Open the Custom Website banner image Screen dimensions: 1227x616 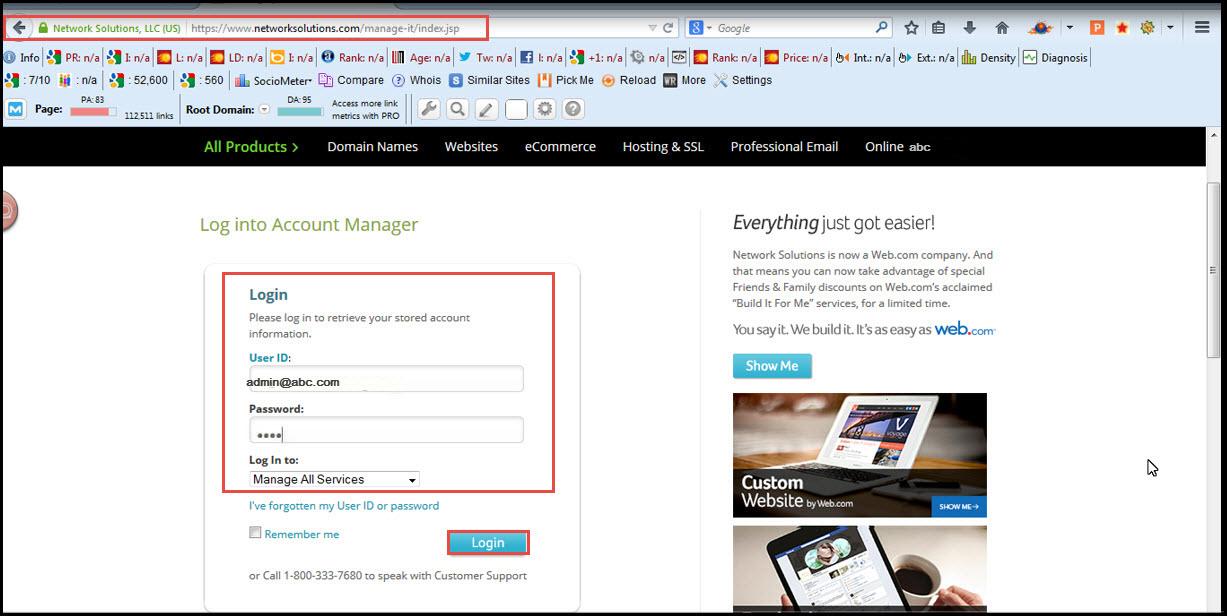click(860, 455)
